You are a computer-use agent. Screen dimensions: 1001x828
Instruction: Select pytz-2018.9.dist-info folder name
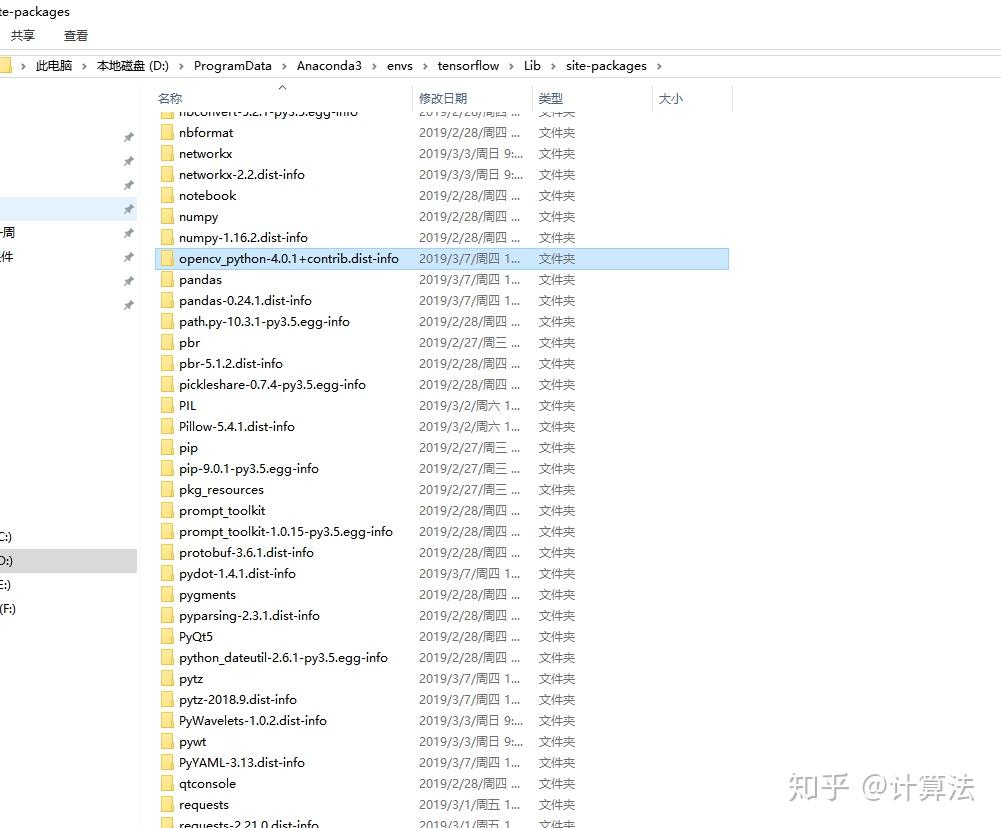pos(237,700)
